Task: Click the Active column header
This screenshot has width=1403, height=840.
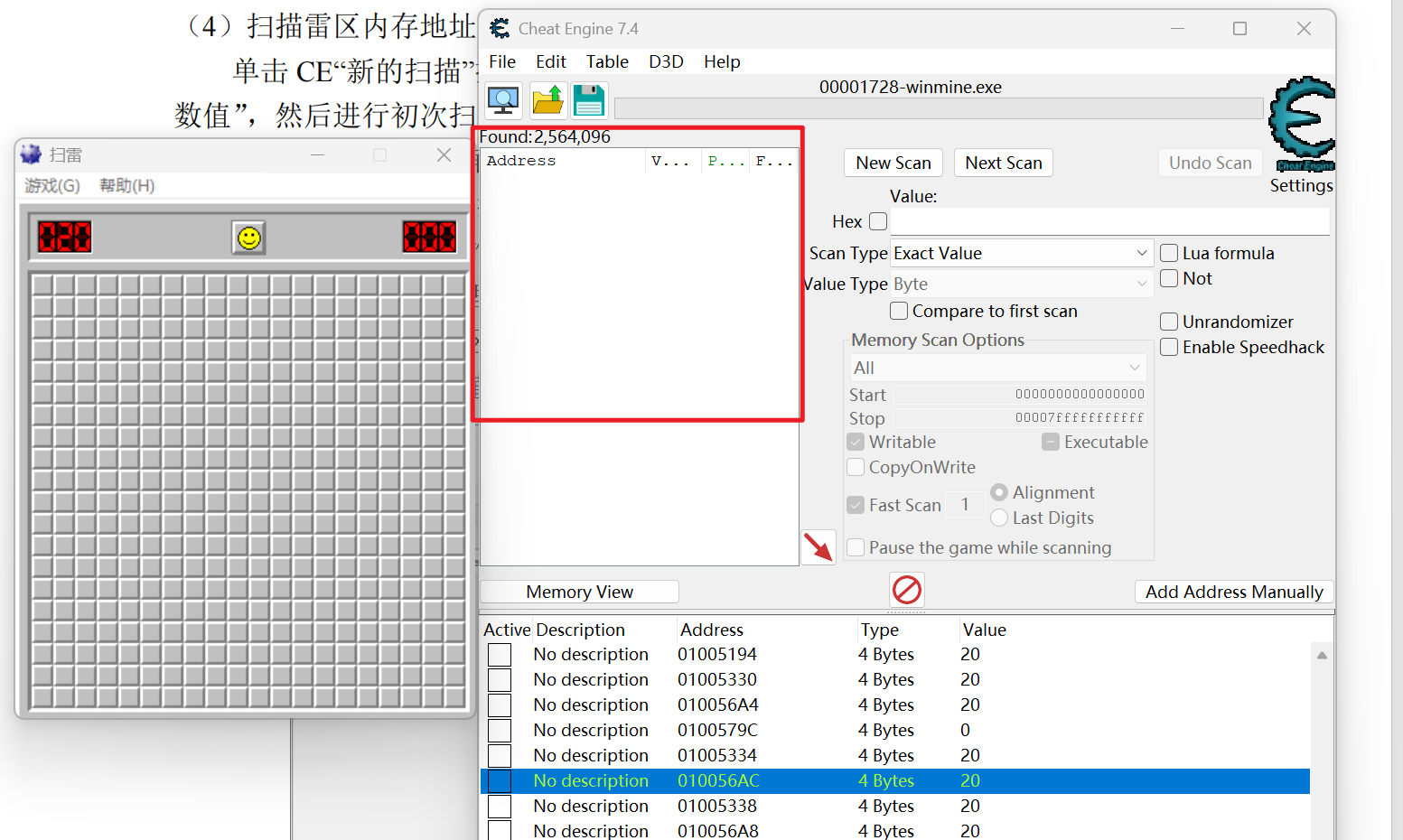Action: click(507, 630)
